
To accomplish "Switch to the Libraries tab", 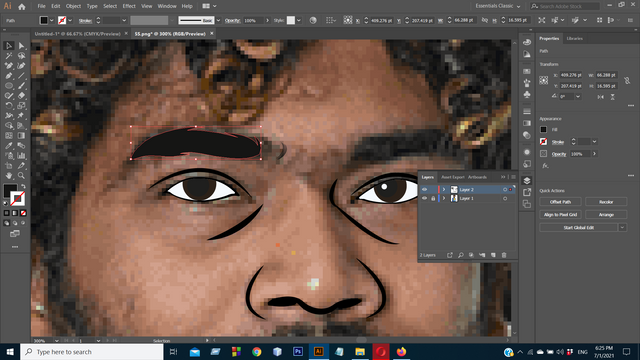I will [x=574, y=38].
